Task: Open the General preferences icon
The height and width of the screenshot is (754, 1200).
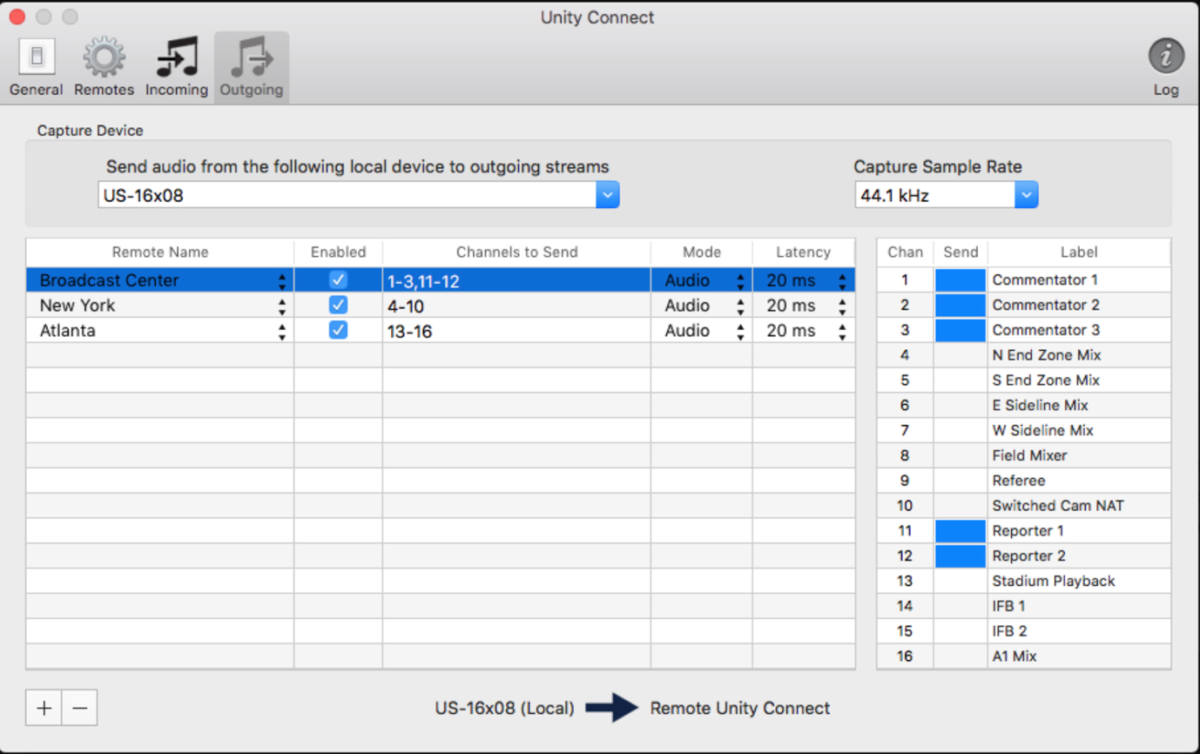Action: [x=37, y=68]
